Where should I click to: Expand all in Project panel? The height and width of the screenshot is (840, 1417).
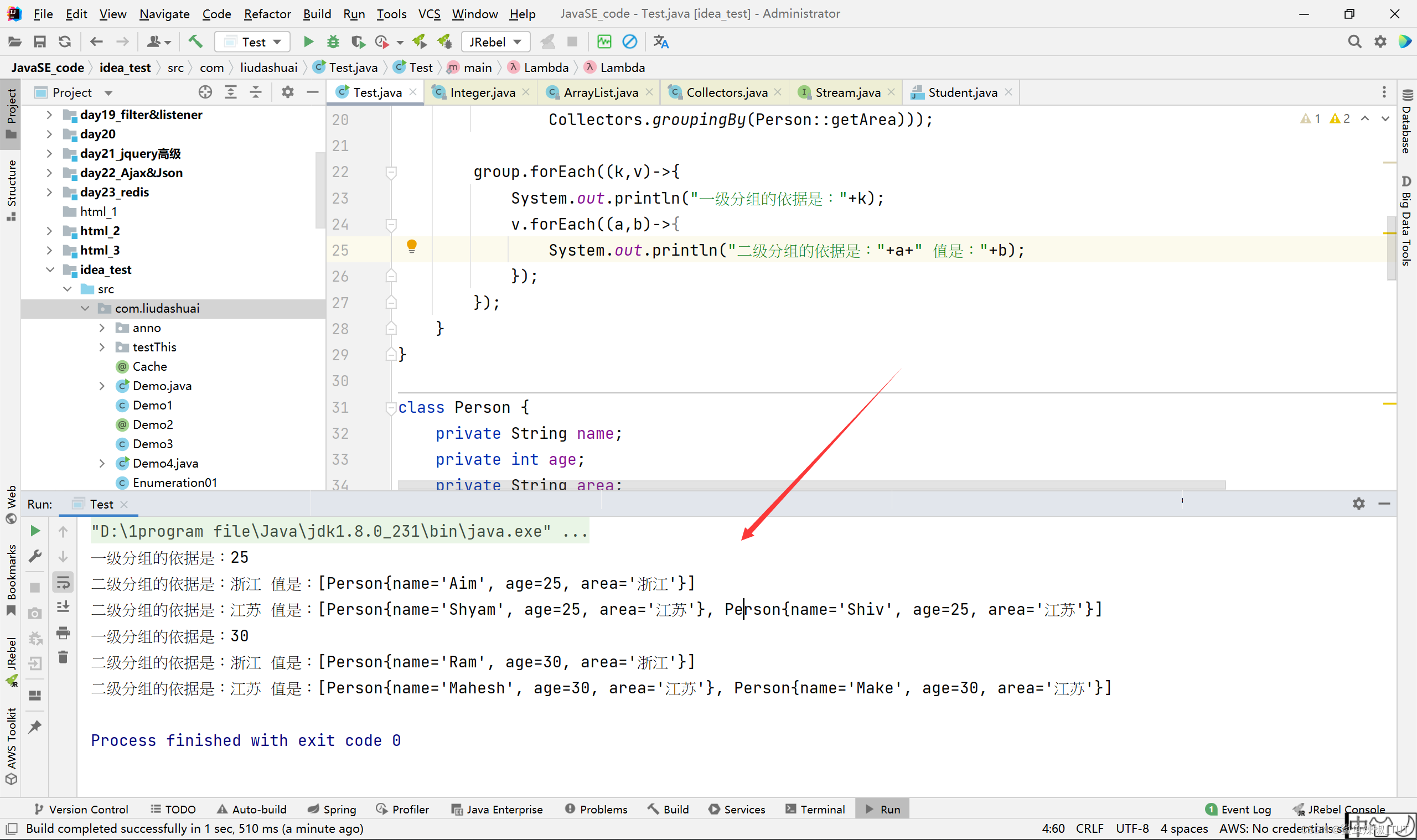coord(231,92)
